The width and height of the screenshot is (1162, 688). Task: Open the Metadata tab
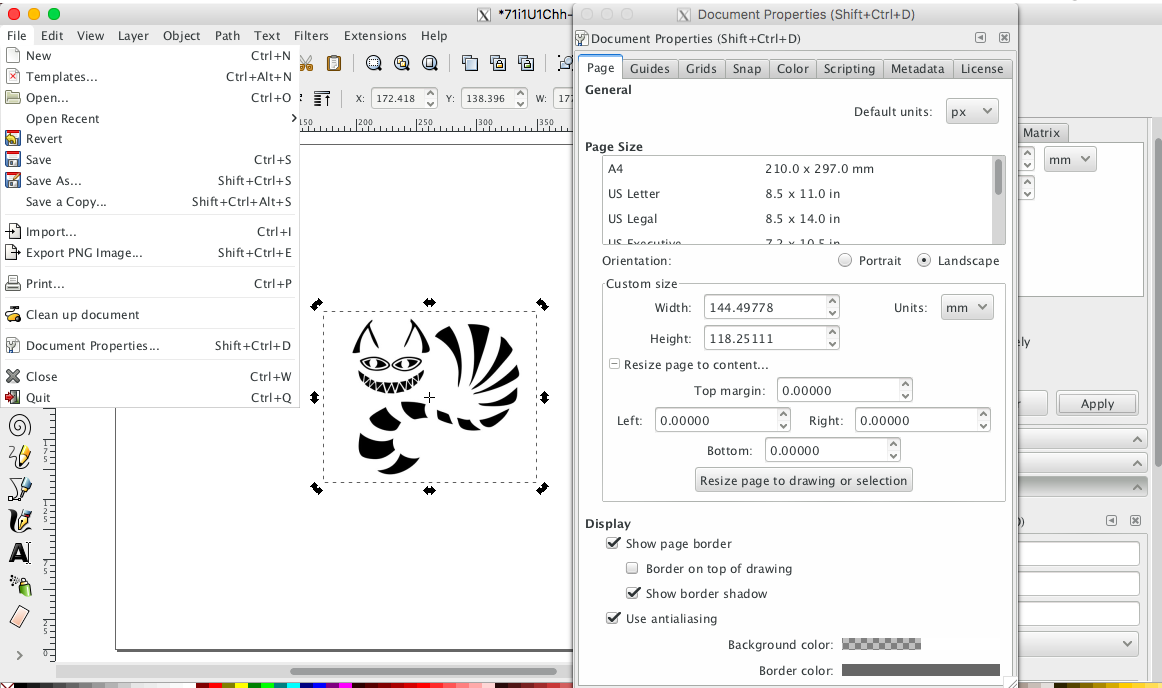917,68
